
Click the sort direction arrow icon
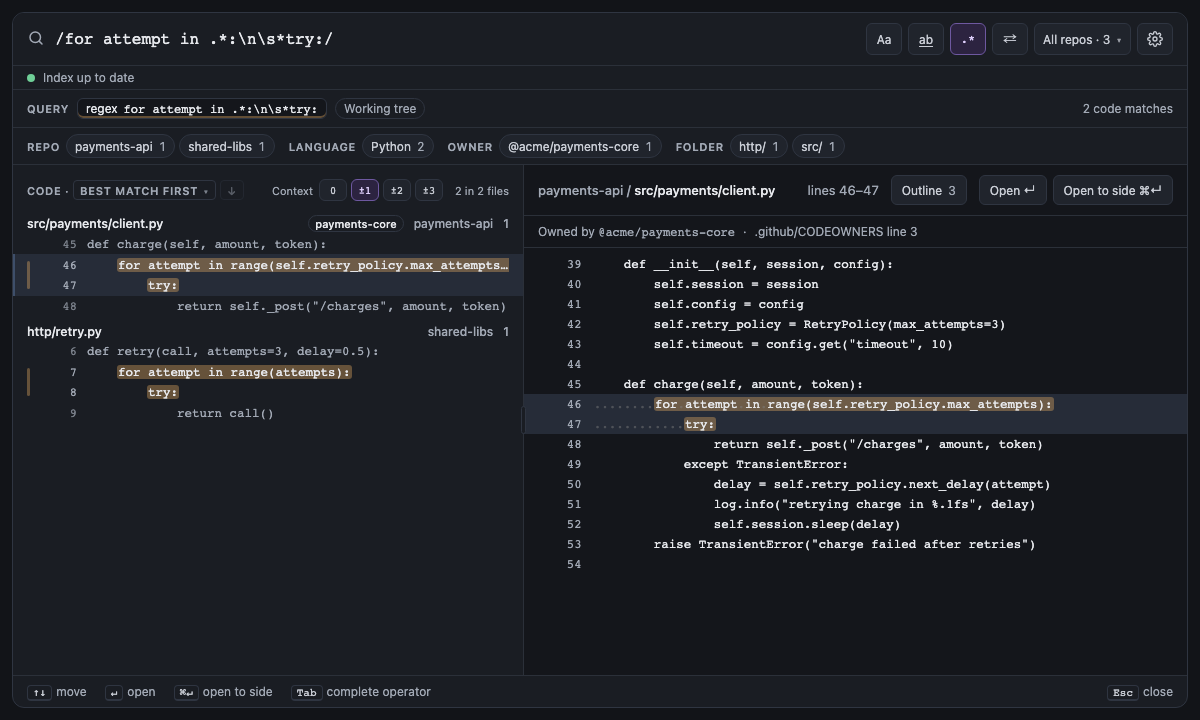pyautogui.click(x=231, y=191)
